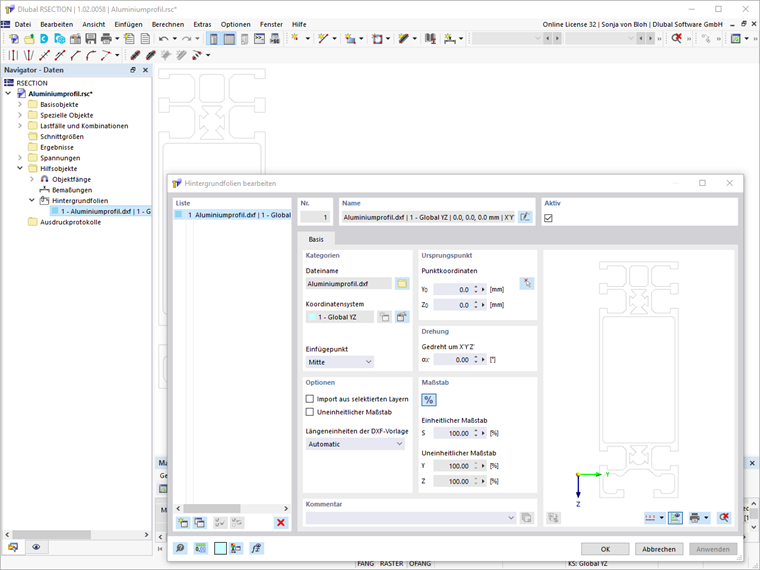Click the Anwenden button

[x=713, y=549]
